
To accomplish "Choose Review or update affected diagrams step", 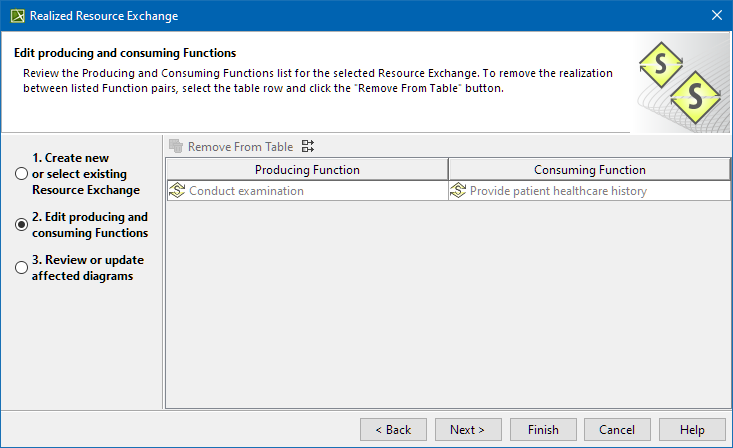I will point(22,268).
